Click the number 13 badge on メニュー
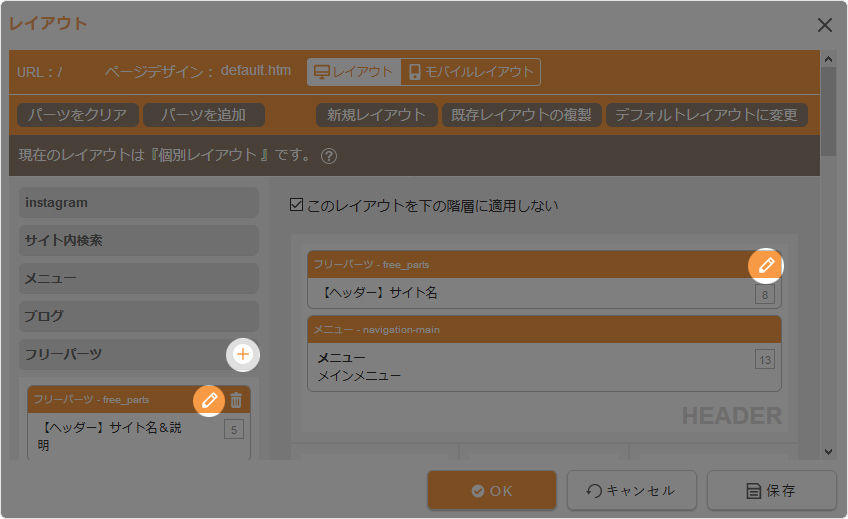 click(764, 359)
